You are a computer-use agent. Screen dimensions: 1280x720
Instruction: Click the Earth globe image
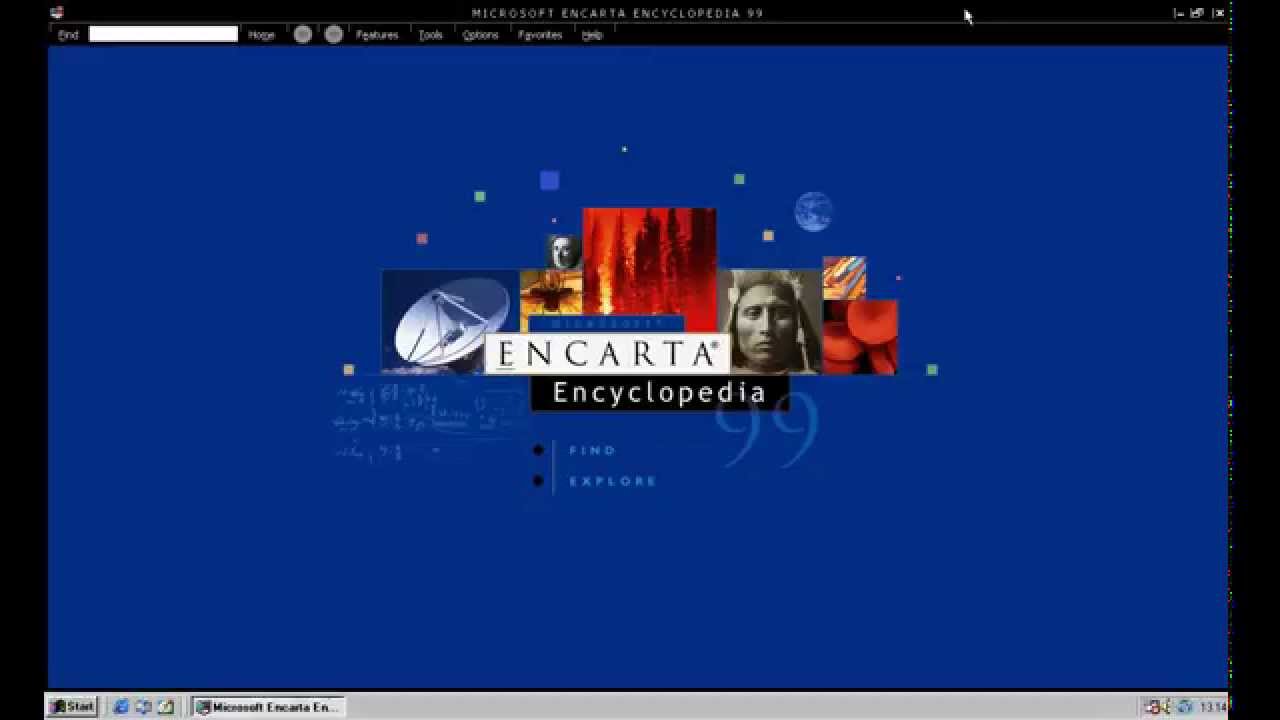pyautogui.click(x=813, y=212)
